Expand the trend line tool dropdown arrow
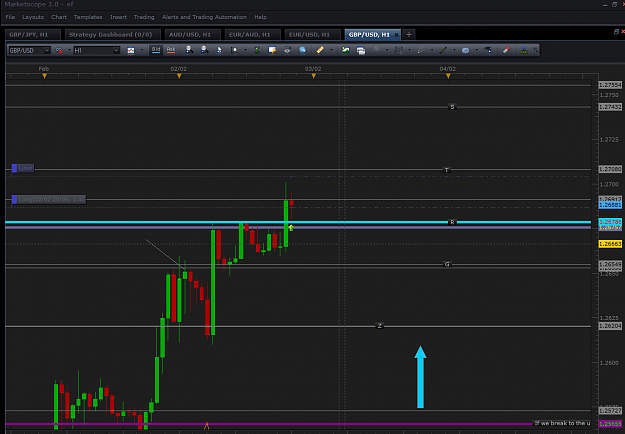The height and width of the screenshot is (434, 625). pos(454,51)
